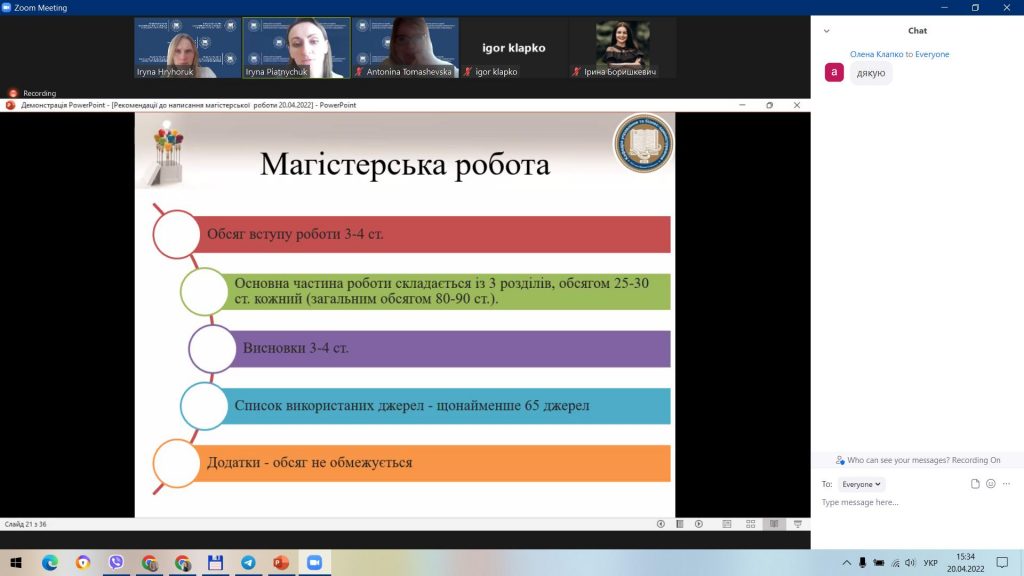This screenshot has width=1024, height=576.
Task: Open more chat options ellipsis
Action: (x=1006, y=484)
